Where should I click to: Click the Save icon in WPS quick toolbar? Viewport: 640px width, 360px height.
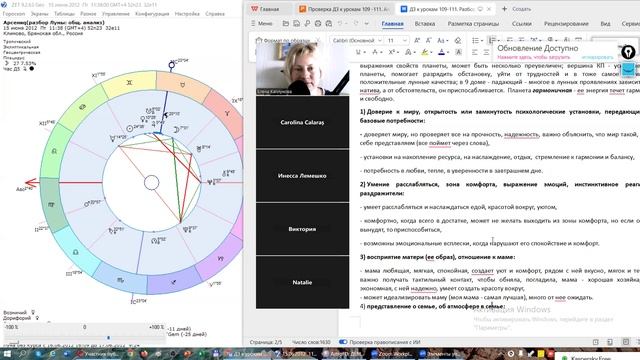point(296,24)
